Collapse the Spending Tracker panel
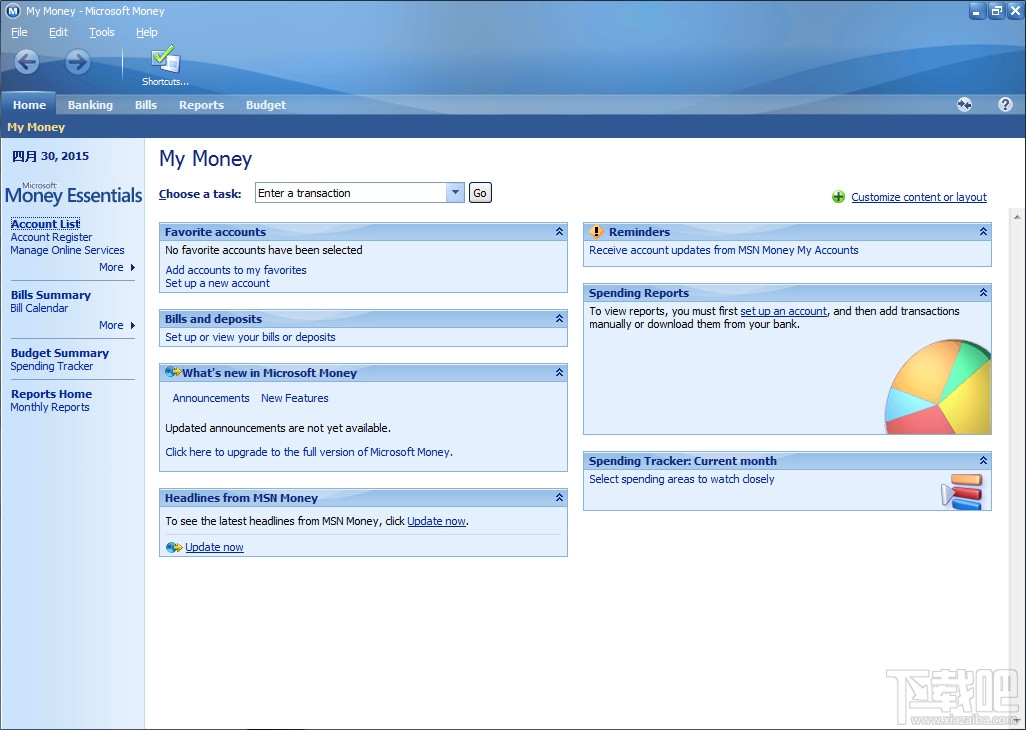Screen dimensions: 1026x730 pos(983,461)
